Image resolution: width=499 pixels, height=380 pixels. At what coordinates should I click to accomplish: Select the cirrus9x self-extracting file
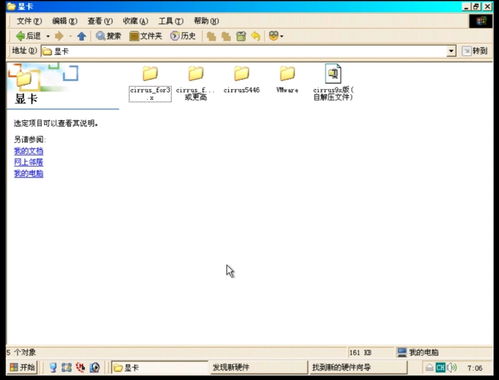[333, 82]
